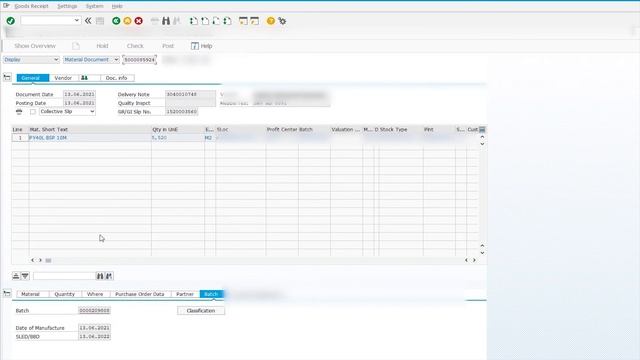Screen dimensions: 640x360
Task: Open the Settings menu
Action: pyautogui.click(x=67, y=6)
